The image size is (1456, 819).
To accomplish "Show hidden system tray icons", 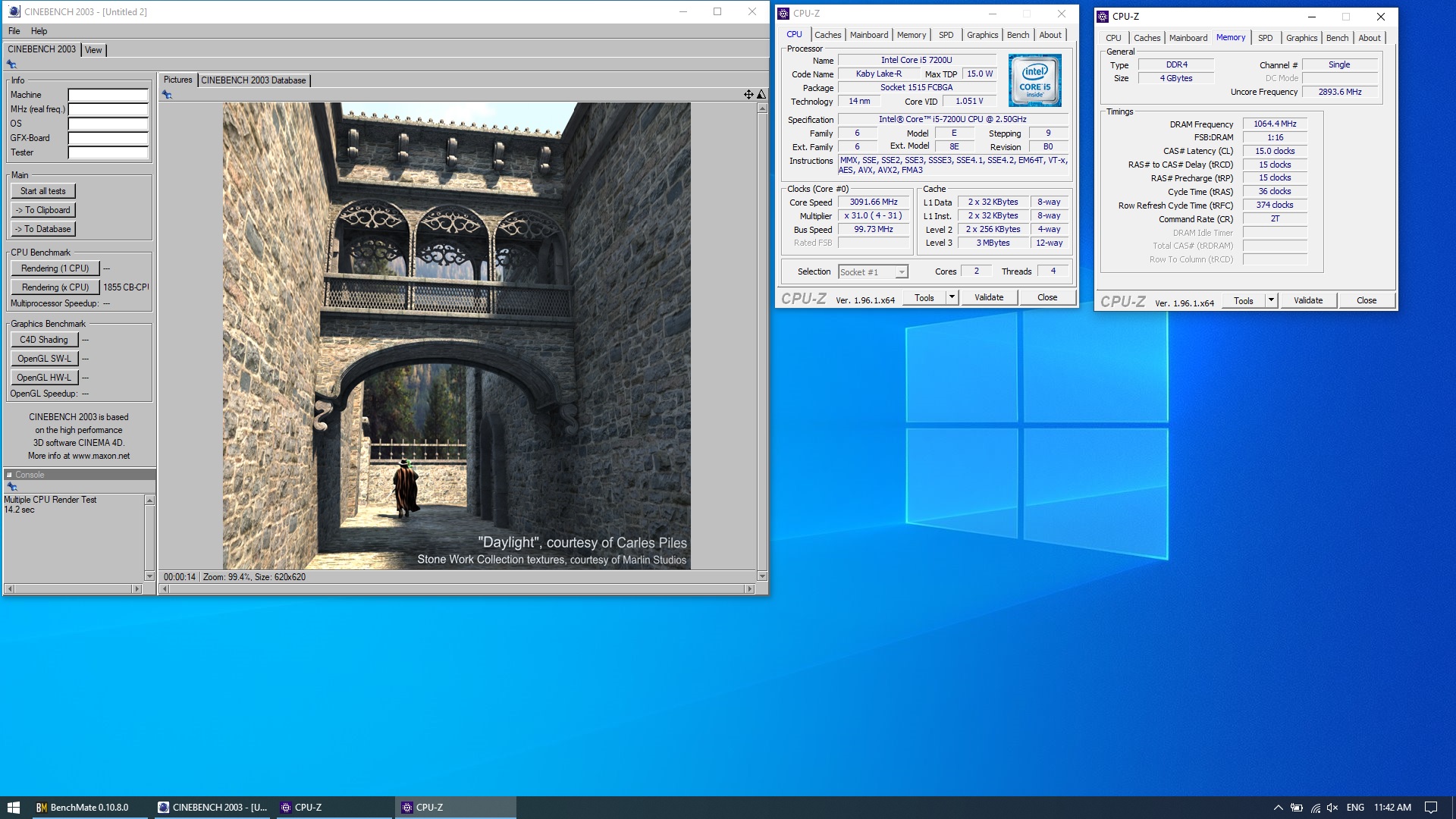I will 1278,808.
